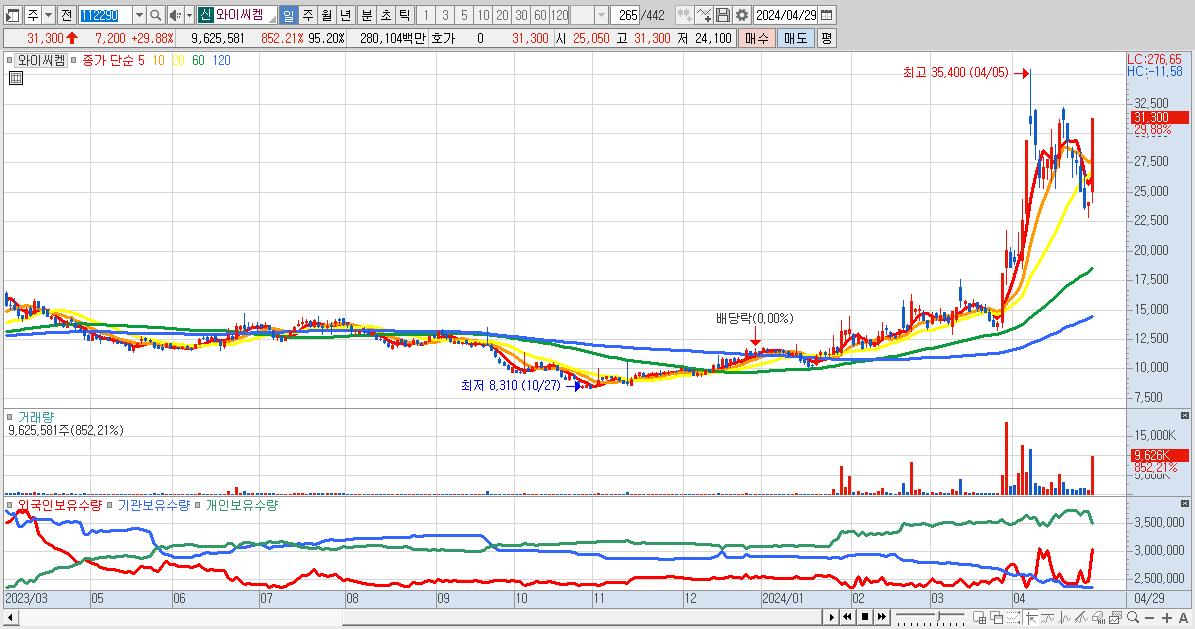
Task: Click the trend line analysis icon
Action: [x=1081, y=617]
